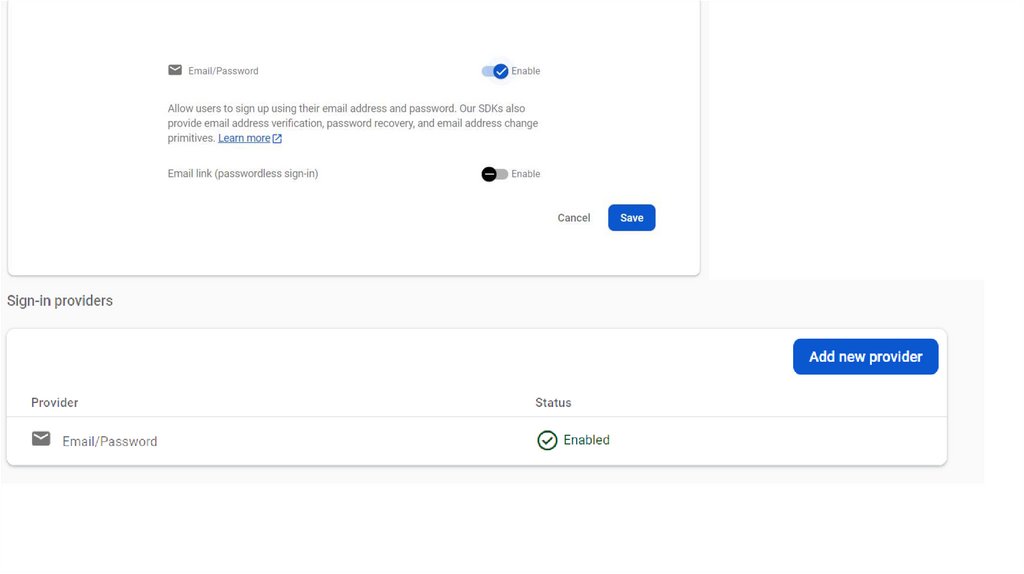Click the top Email/Password label in settings panel
The width and height of the screenshot is (1024, 574).
pyautogui.click(x=223, y=71)
